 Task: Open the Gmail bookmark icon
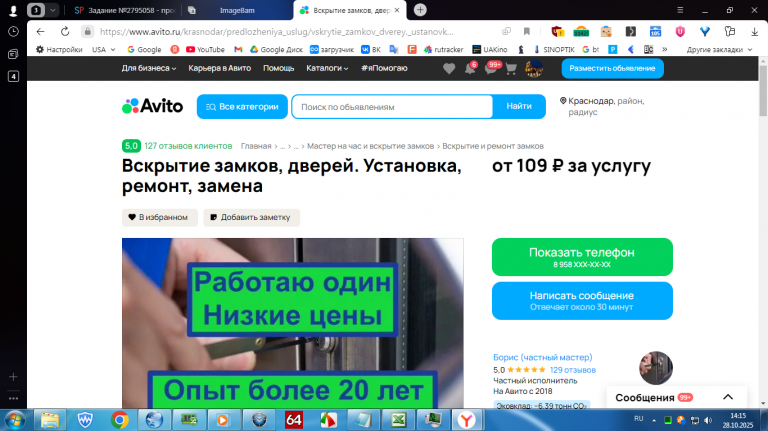click(x=238, y=49)
